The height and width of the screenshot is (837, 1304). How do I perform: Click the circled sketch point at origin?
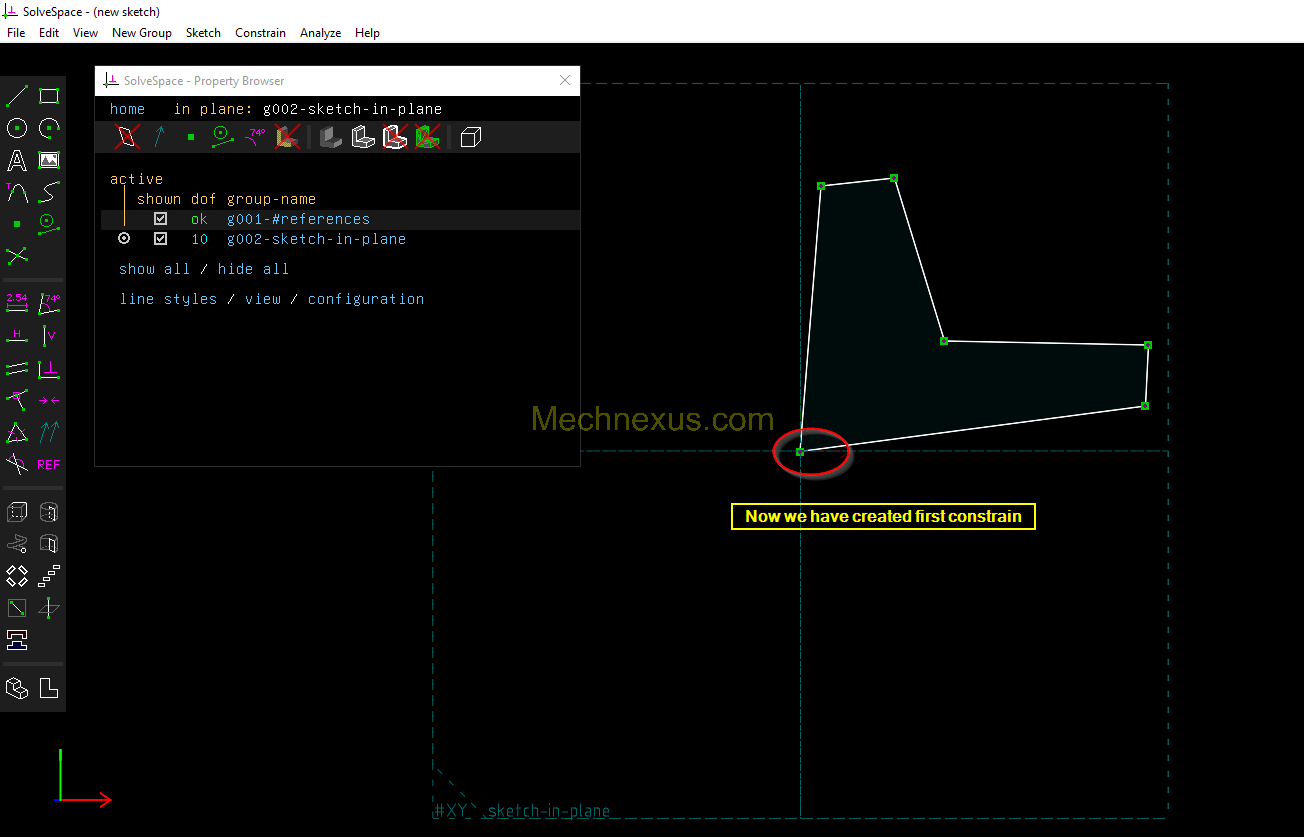coord(800,452)
